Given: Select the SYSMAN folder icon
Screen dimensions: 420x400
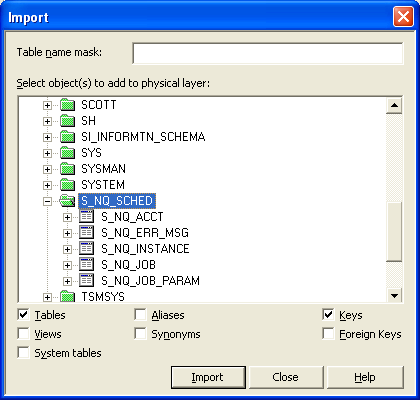Looking at the screenshot, I should [68, 169].
